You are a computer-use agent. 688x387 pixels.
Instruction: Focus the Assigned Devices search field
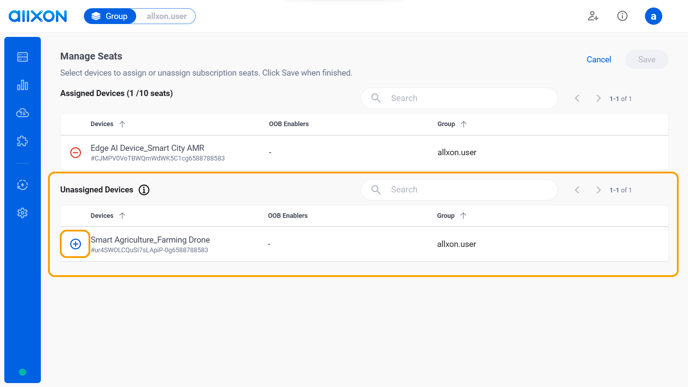[459, 98]
